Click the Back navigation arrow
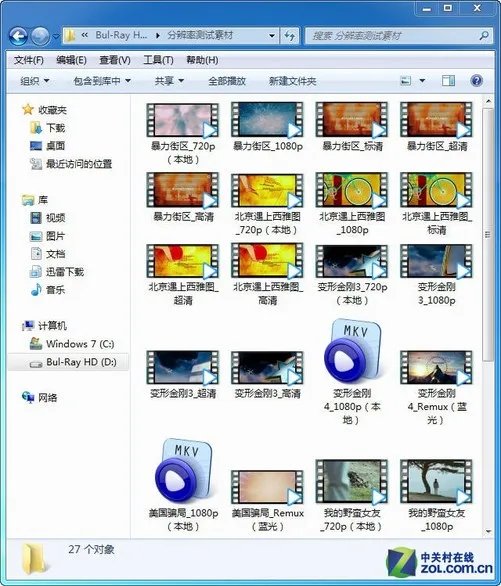The height and width of the screenshot is (586, 501). (18, 36)
